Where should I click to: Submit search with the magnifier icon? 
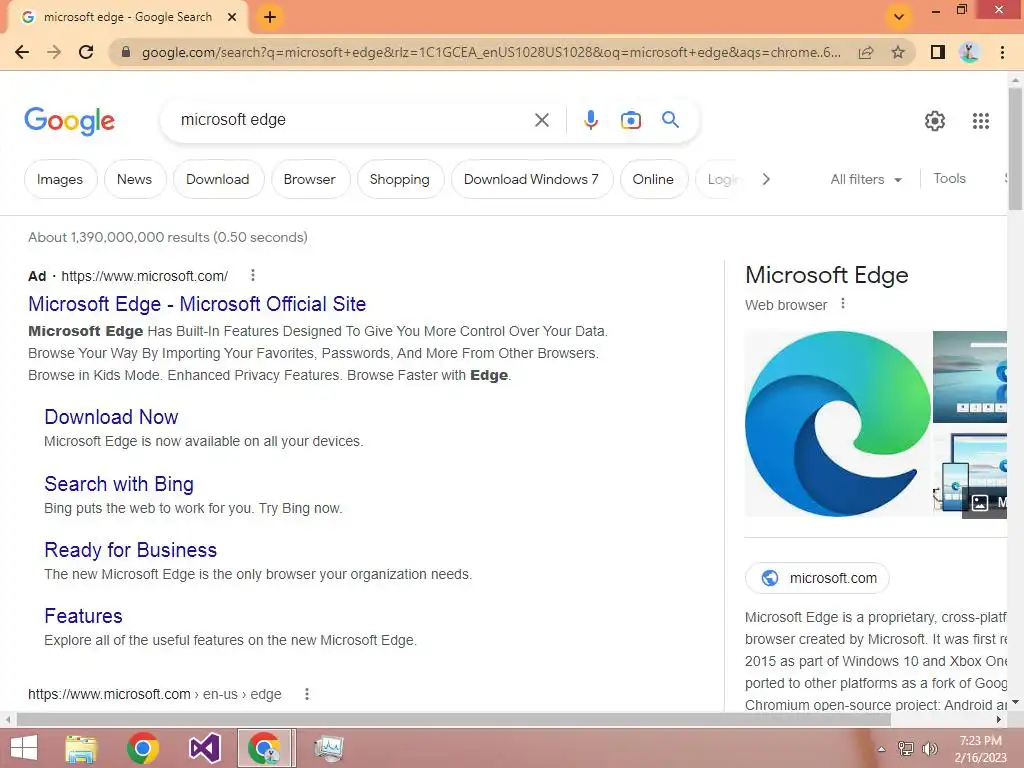[x=671, y=120]
